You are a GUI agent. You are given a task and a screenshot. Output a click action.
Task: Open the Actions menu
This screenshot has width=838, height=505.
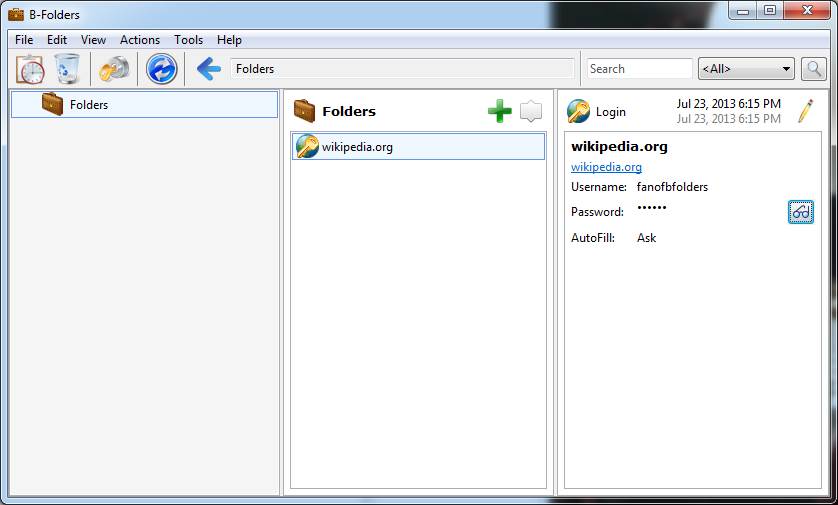click(x=140, y=40)
